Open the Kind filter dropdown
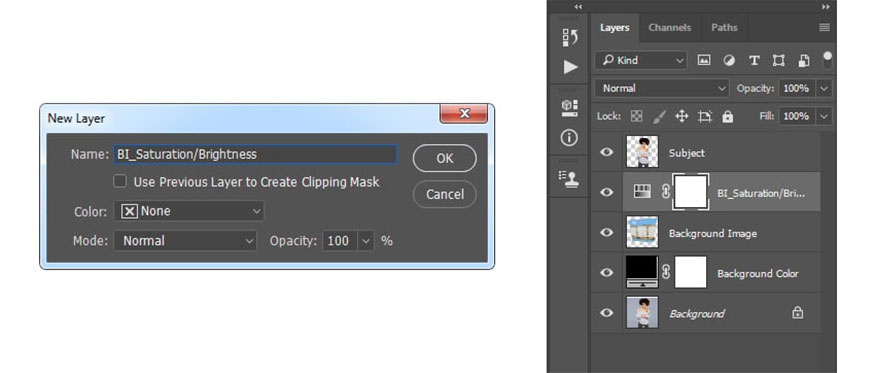Image resolution: width=875 pixels, height=373 pixels. (x=641, y=60)
